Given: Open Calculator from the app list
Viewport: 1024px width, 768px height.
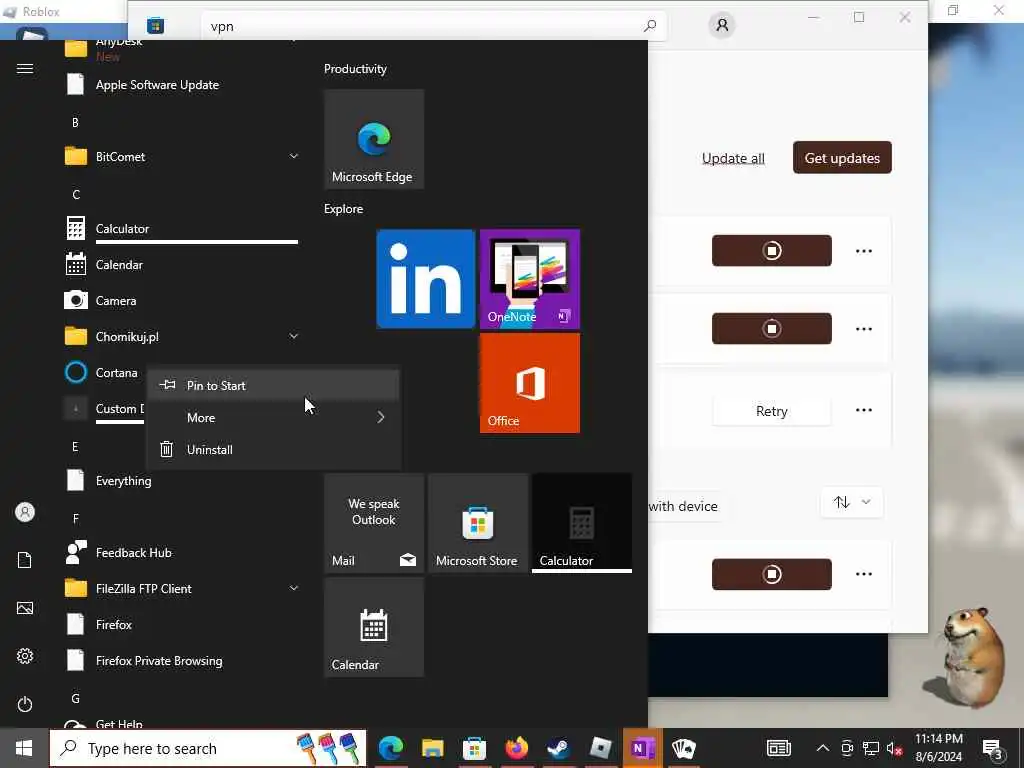Looking at the screenshot, I should [181, 229].
